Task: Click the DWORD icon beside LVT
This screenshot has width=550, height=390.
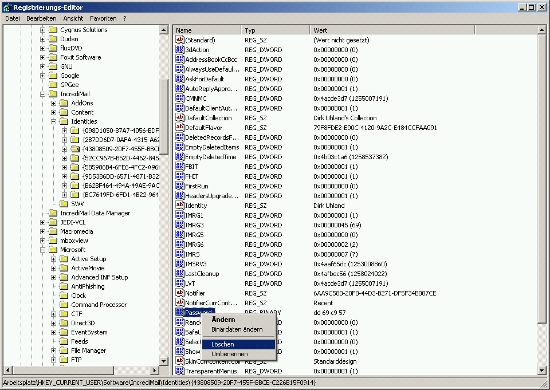Action: (180, 283)
